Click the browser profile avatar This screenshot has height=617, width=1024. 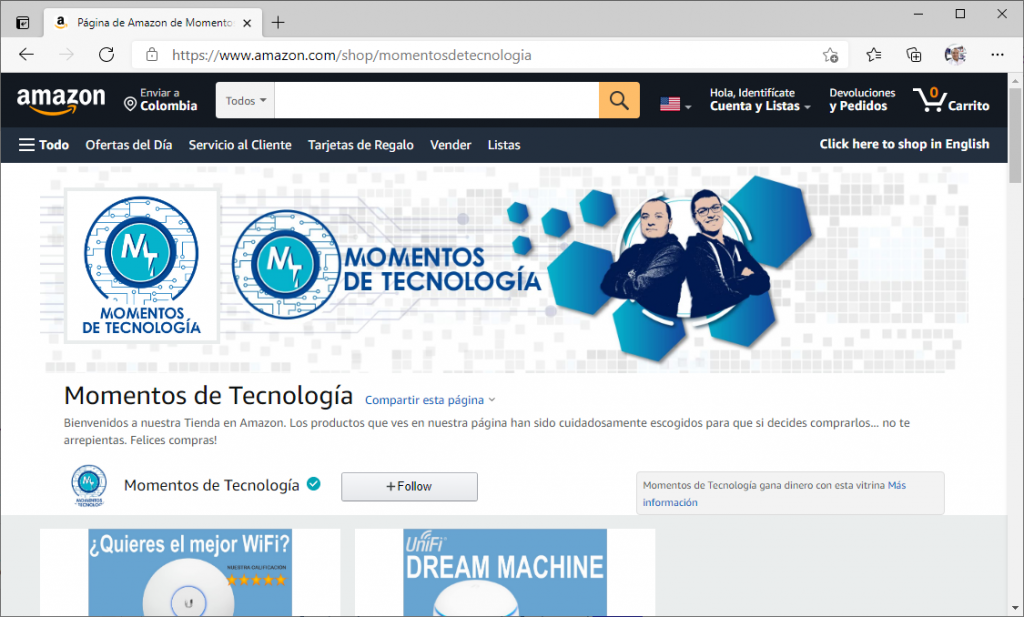(955, 55)
